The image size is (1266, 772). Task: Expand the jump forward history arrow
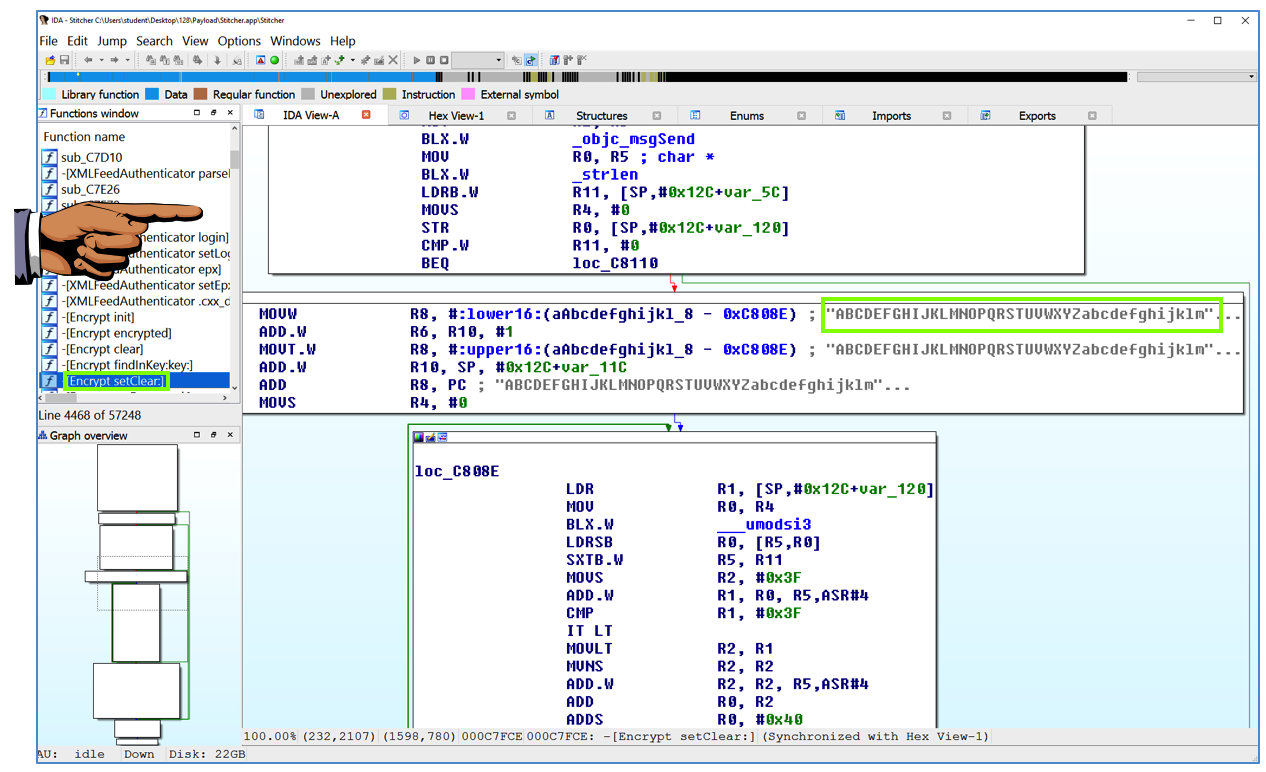(x=127, y=60)
